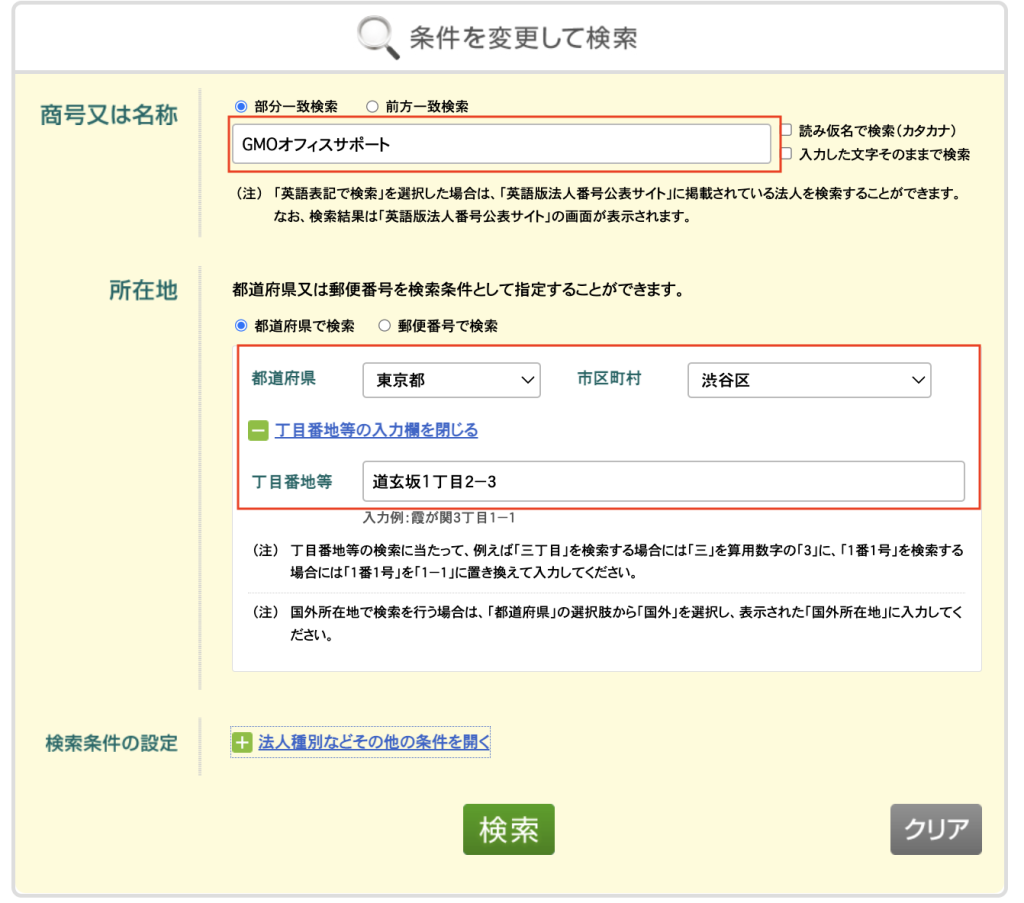
Task: Open the 市区町村 dropdown showing 渋谷区
Action: (x=809, y=380)
